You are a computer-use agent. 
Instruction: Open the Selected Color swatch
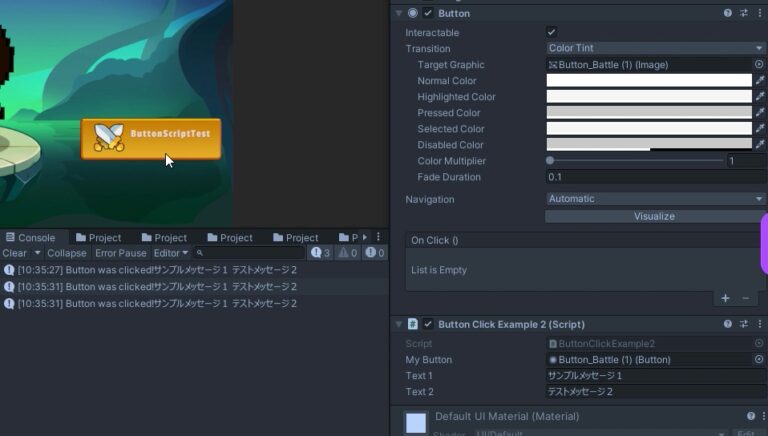tap(649, 128)
